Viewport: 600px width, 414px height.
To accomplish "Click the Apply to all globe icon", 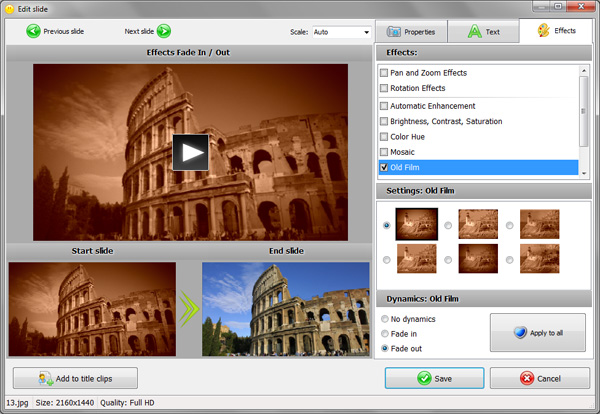I will click(517, 333).
